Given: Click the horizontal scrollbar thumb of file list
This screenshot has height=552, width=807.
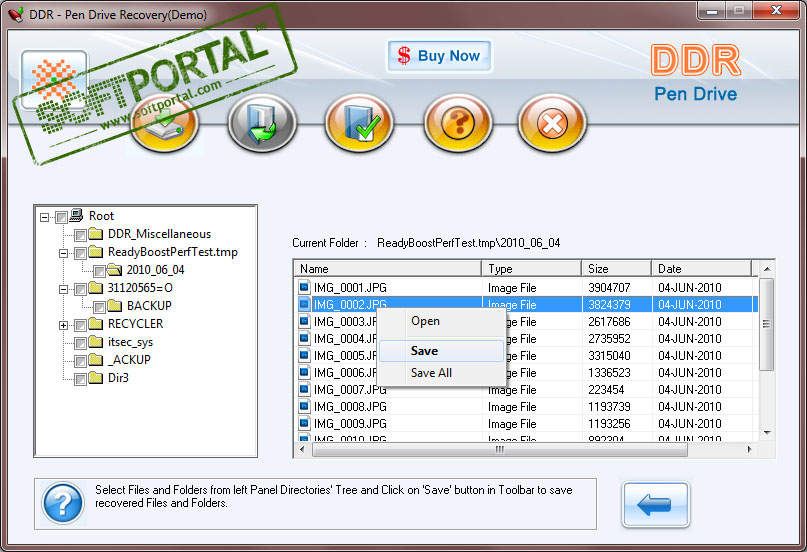Looking at the screenshot, I should 500,449.
